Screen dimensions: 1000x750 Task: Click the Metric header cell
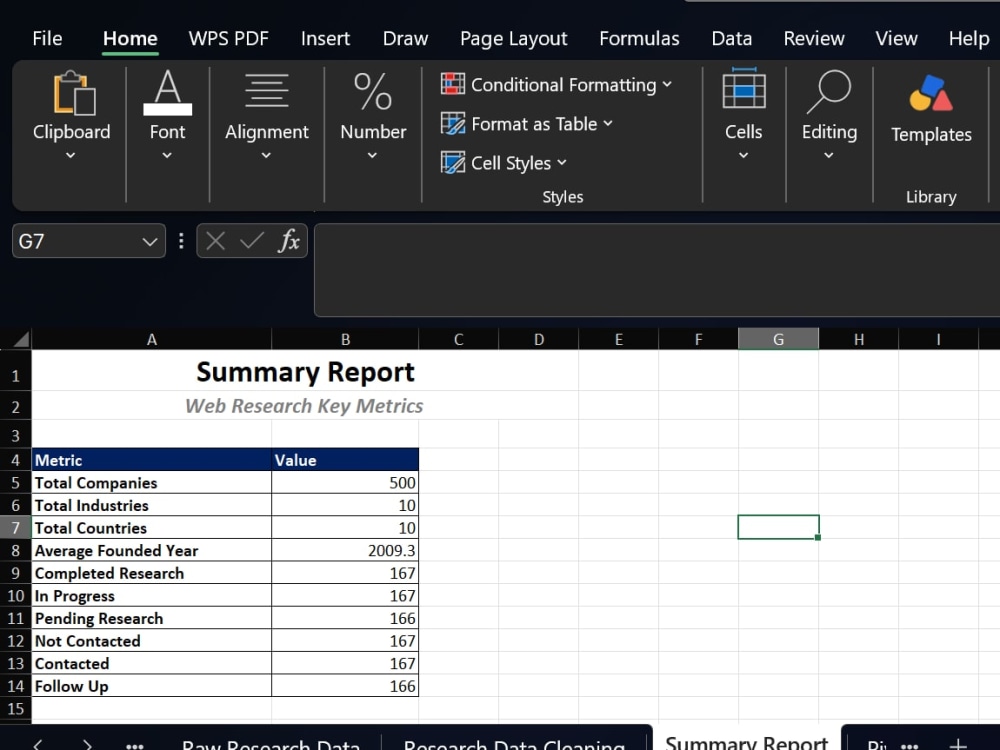[x=152, y=460]
